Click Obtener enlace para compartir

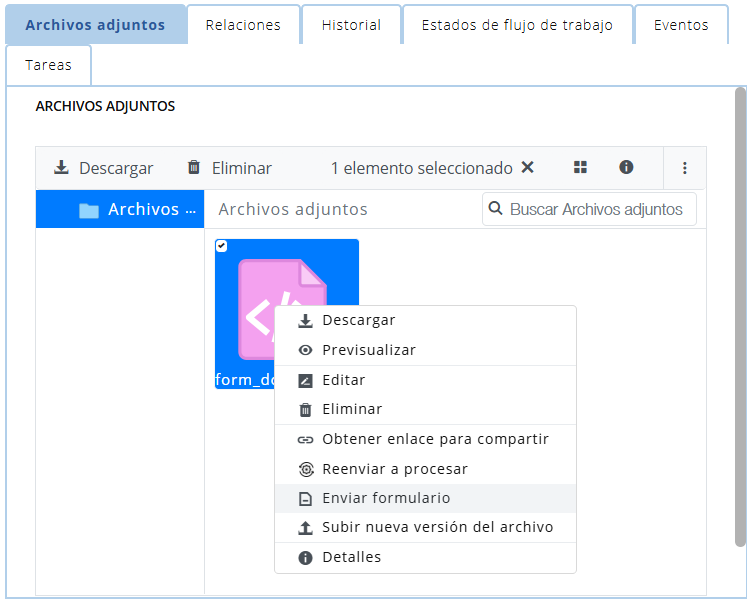435,439
